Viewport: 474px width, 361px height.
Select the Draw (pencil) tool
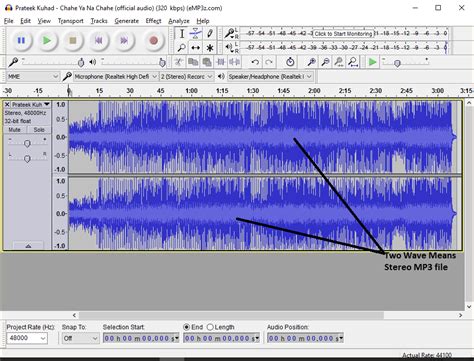[x=210, y=34]
